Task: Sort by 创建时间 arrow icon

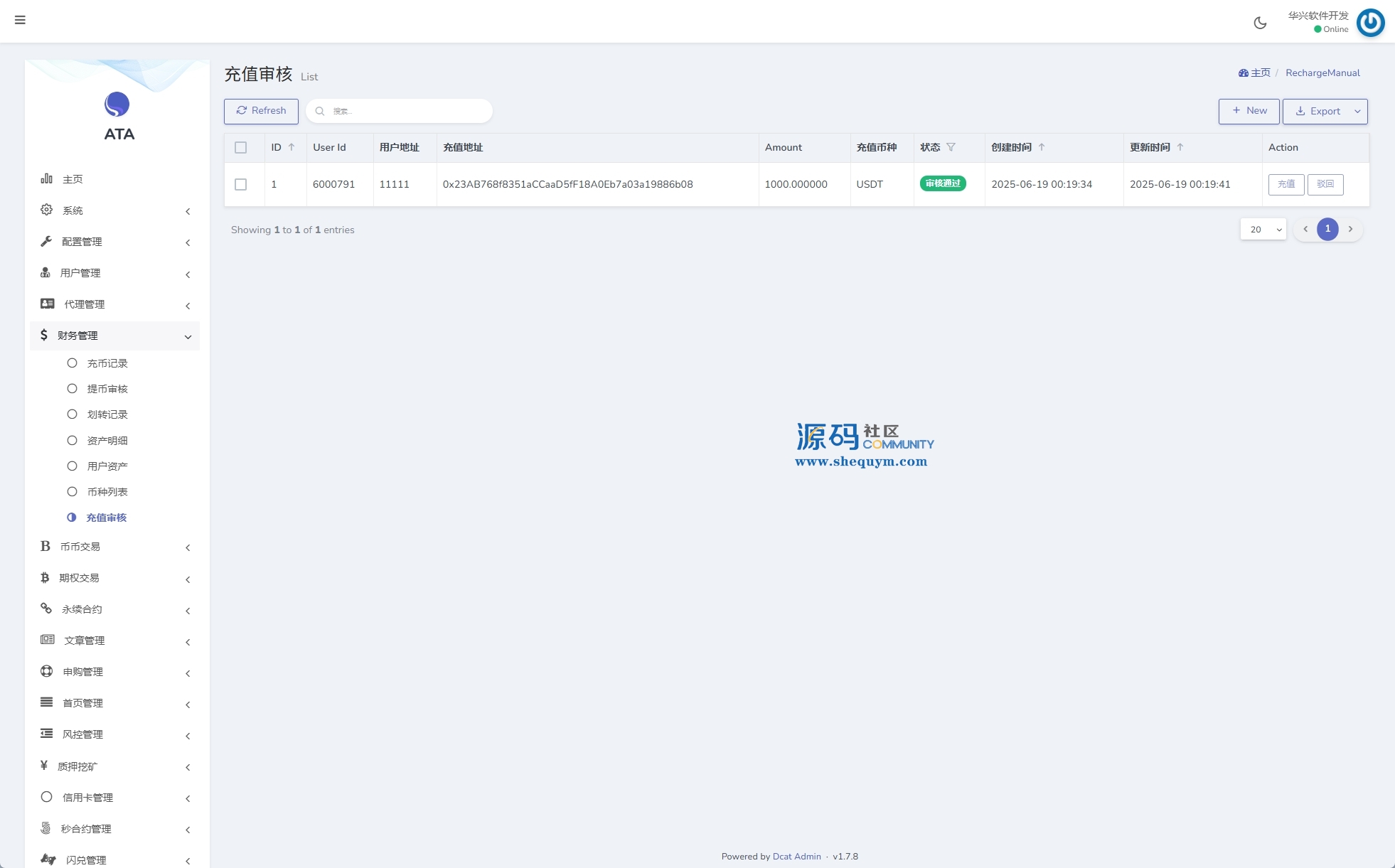Action: [1042, 147]
